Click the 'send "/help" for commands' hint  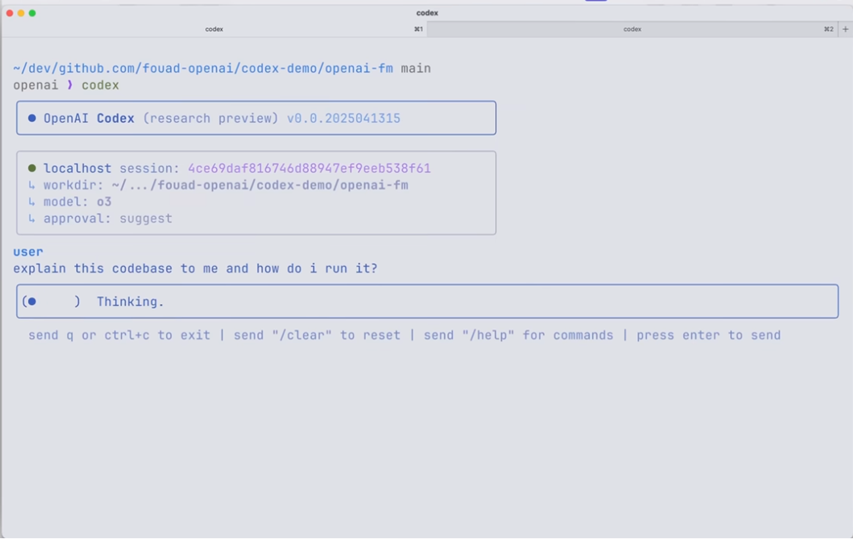[518, 335]
